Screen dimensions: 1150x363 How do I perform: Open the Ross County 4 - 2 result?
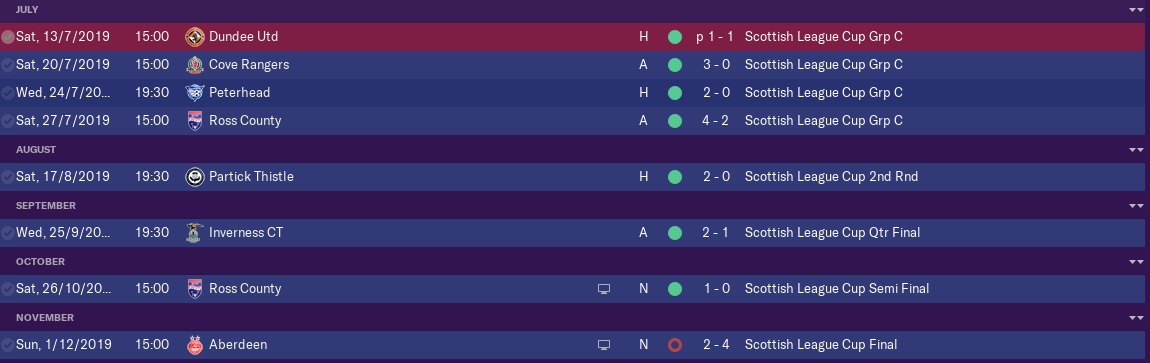click(715, 120)
